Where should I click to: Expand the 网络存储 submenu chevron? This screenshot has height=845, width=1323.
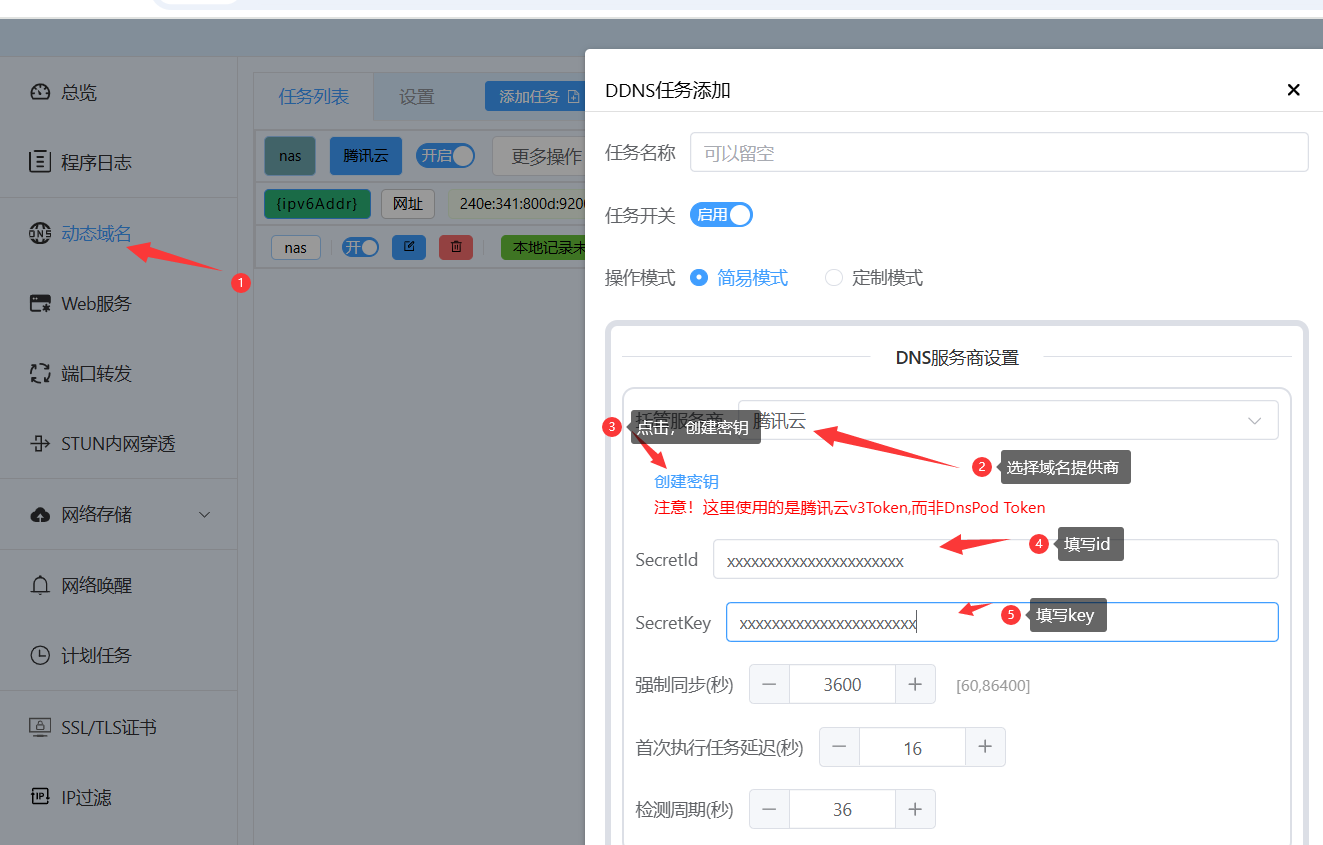click(x=205, y=514)
